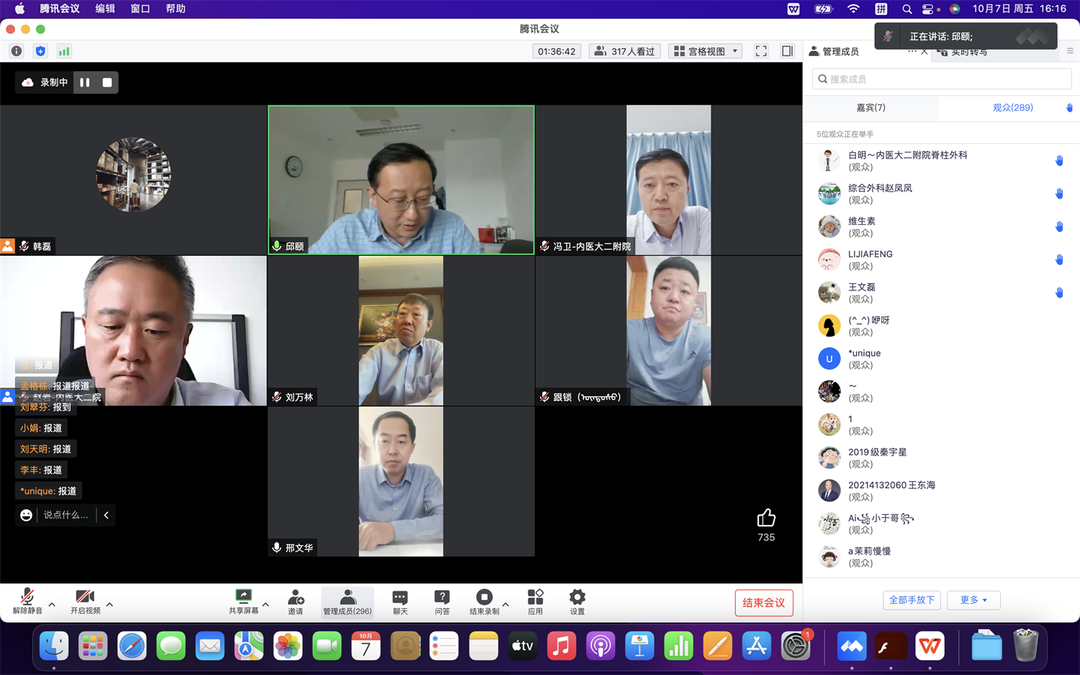Open the chat (聊天) panel
Viewport: 1080px width, 675px height.
point(400,598)
